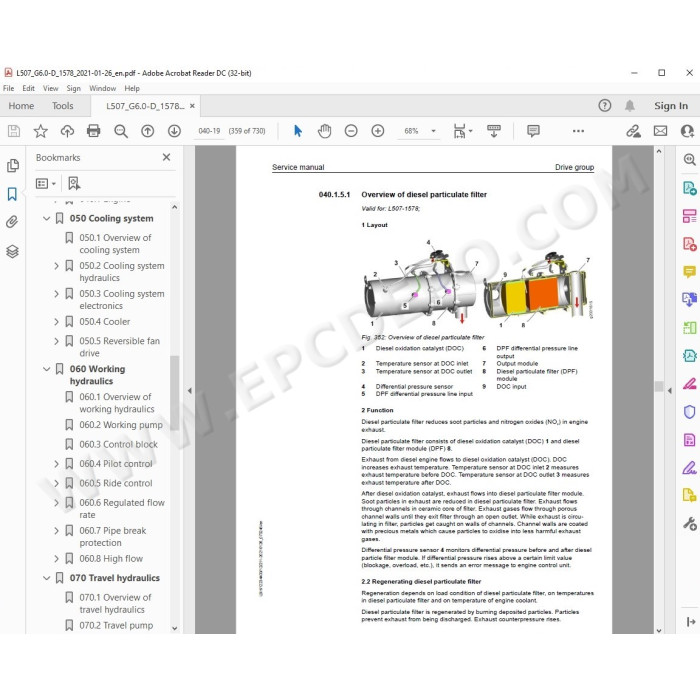
Task: Click the Save file icon
Action: (14, 131)
